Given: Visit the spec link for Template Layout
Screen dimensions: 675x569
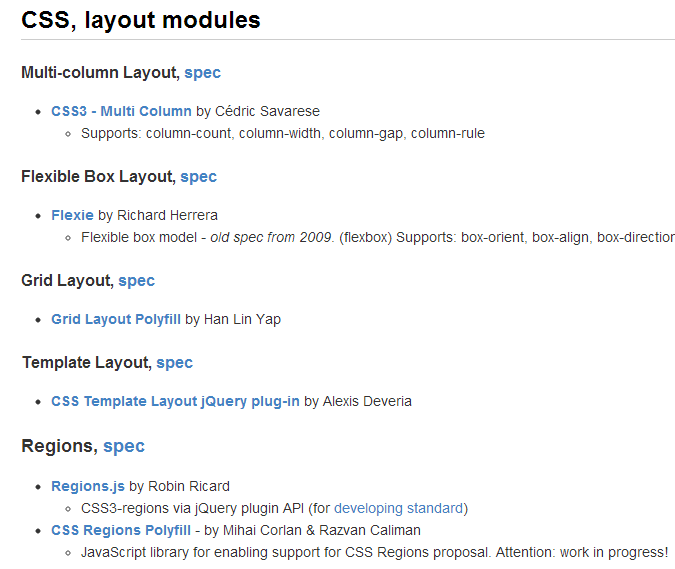Looking at the screenshot, I should [x=174, y=363].
